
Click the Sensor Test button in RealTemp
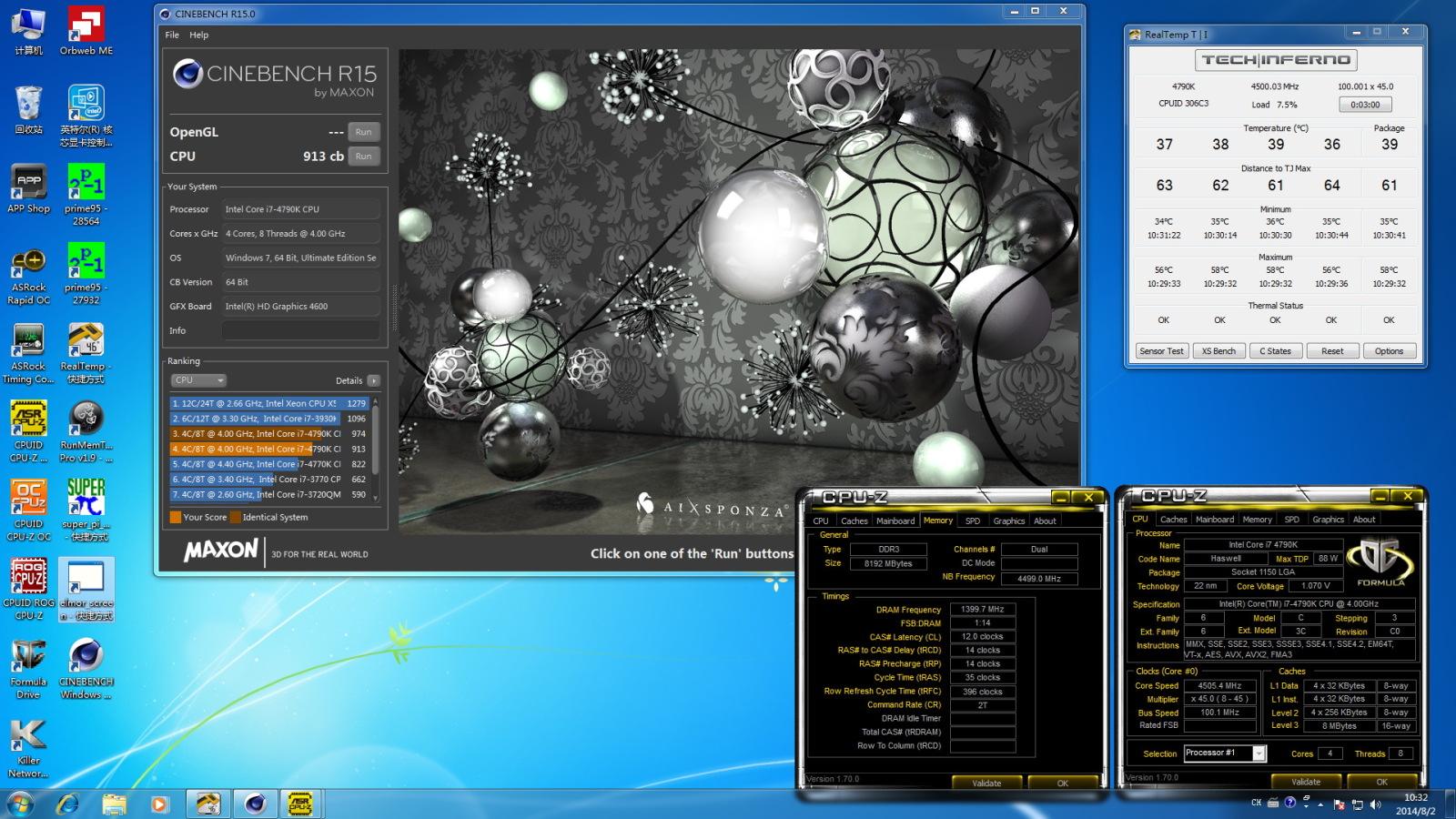(x=1161, y=351)
